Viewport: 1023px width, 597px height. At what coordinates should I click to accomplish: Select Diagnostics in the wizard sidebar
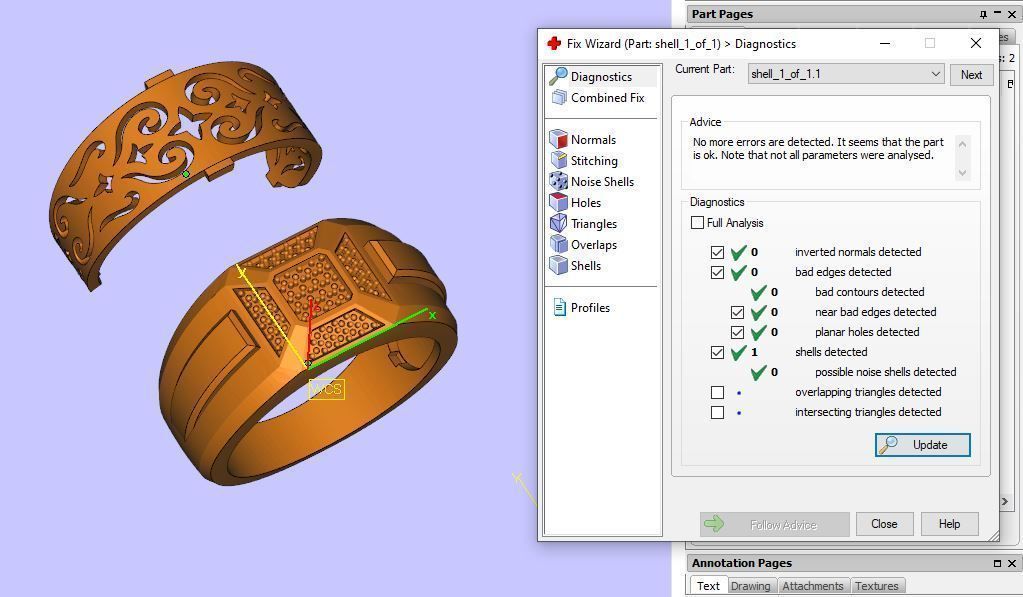601,76
